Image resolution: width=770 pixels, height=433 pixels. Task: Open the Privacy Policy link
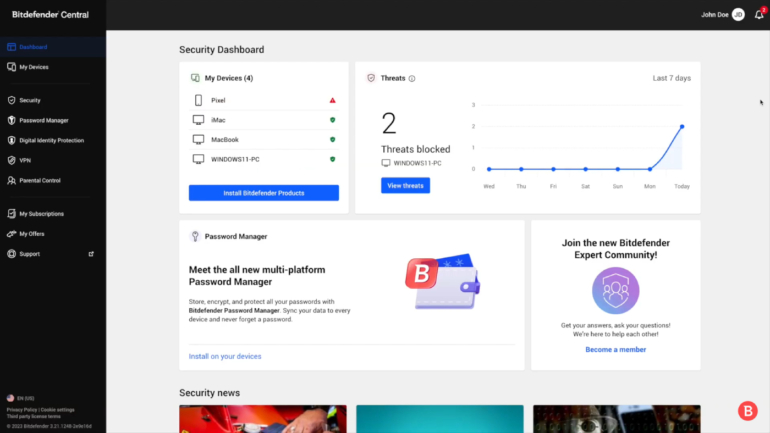[x=22, y=410]
